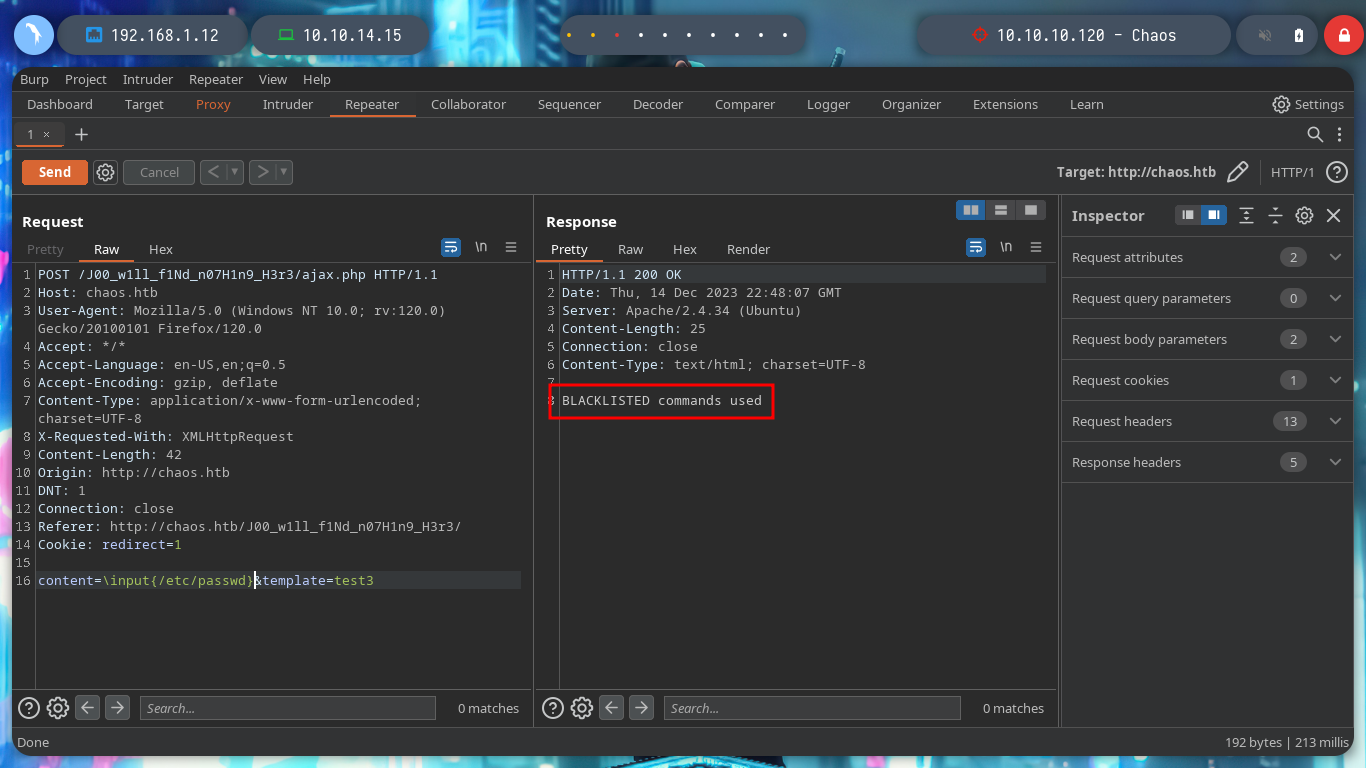This screenshot has height=768, width=1366.
Task: Click response search input field
Action: tap(812, 708)
